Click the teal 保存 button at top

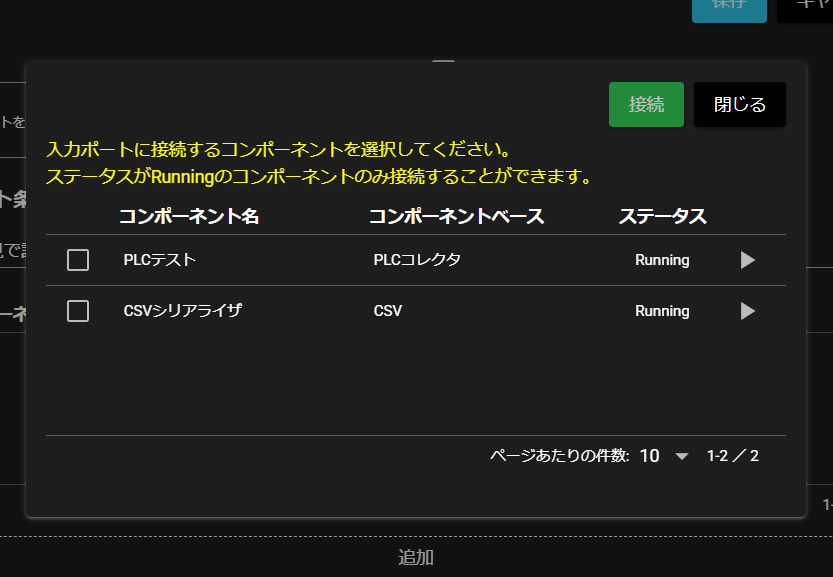pos(729,8)
